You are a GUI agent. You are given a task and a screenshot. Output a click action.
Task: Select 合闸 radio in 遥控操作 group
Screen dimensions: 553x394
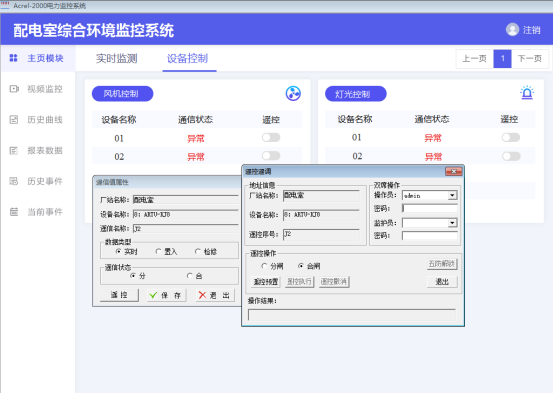pos(301,266)
